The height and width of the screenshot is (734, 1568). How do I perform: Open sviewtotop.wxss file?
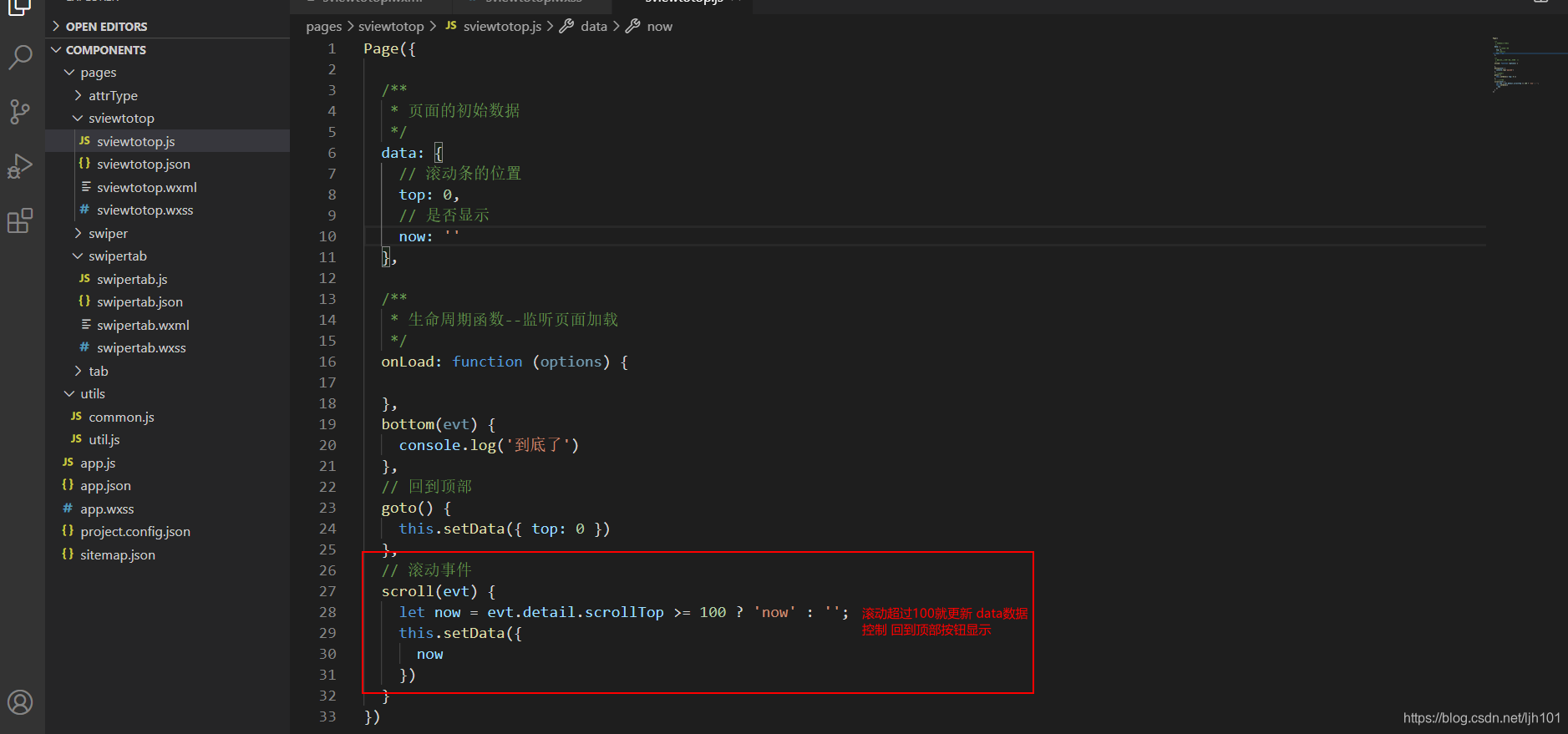pos(145,210)
